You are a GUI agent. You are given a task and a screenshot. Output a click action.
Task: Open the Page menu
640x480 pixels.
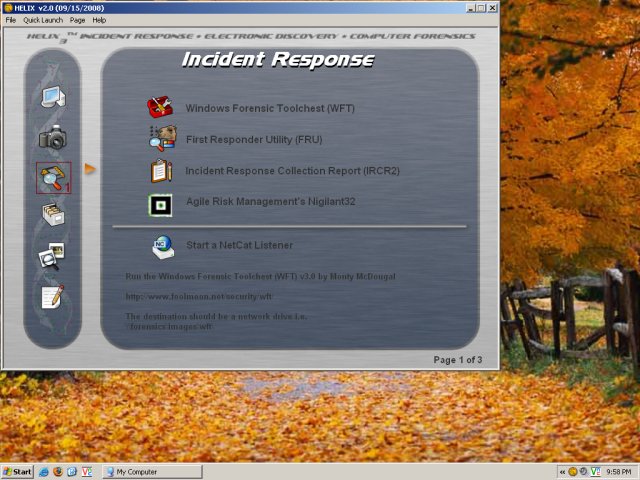click(x=77, y=20)
